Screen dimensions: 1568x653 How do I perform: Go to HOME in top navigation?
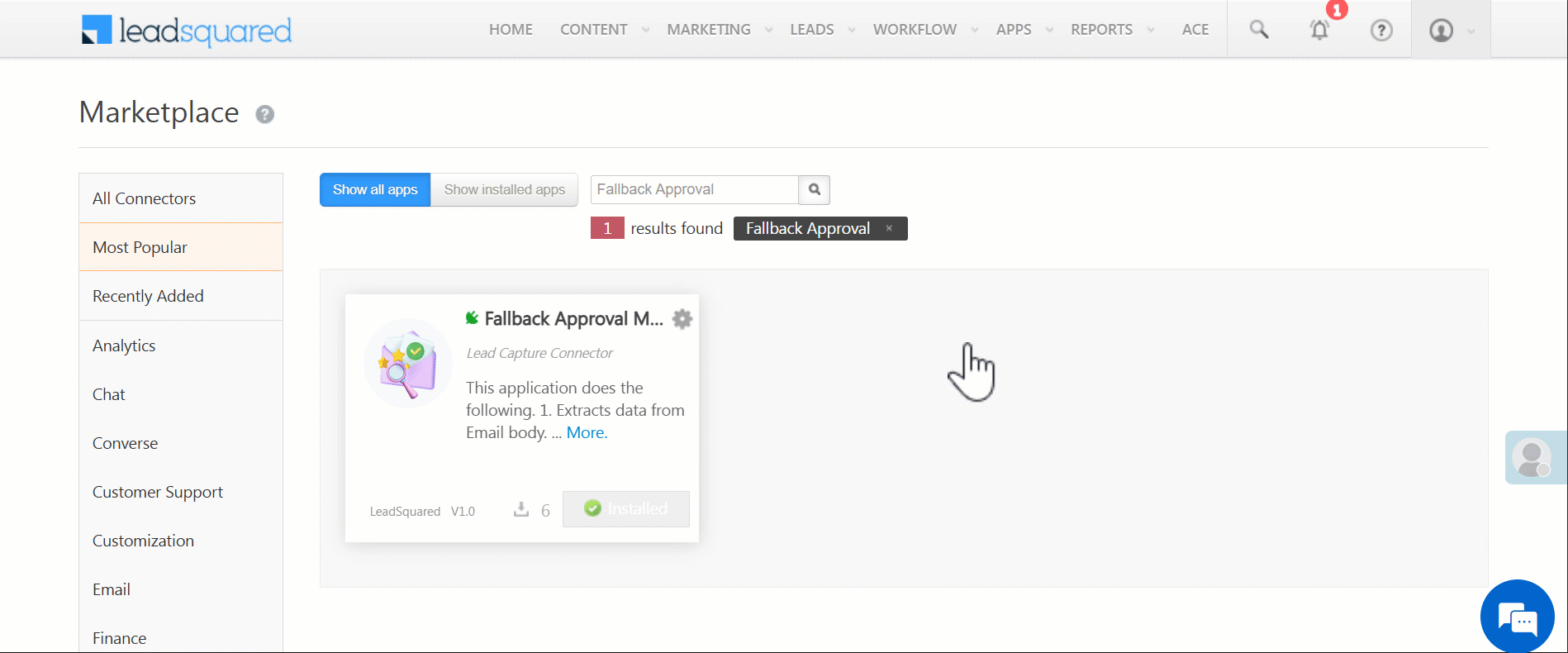point(511,30)
